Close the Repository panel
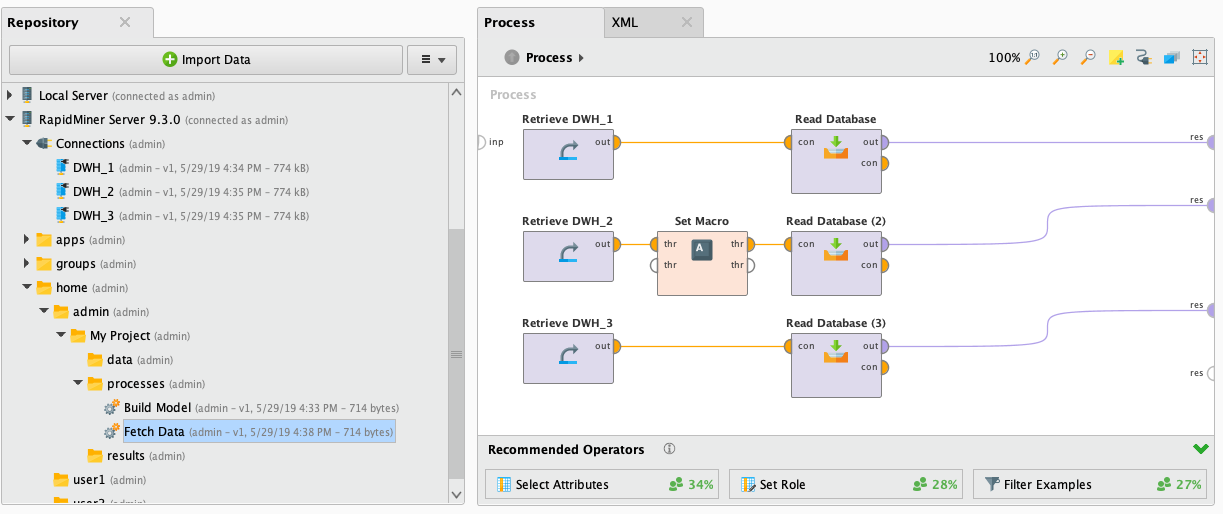 (124, 22)
